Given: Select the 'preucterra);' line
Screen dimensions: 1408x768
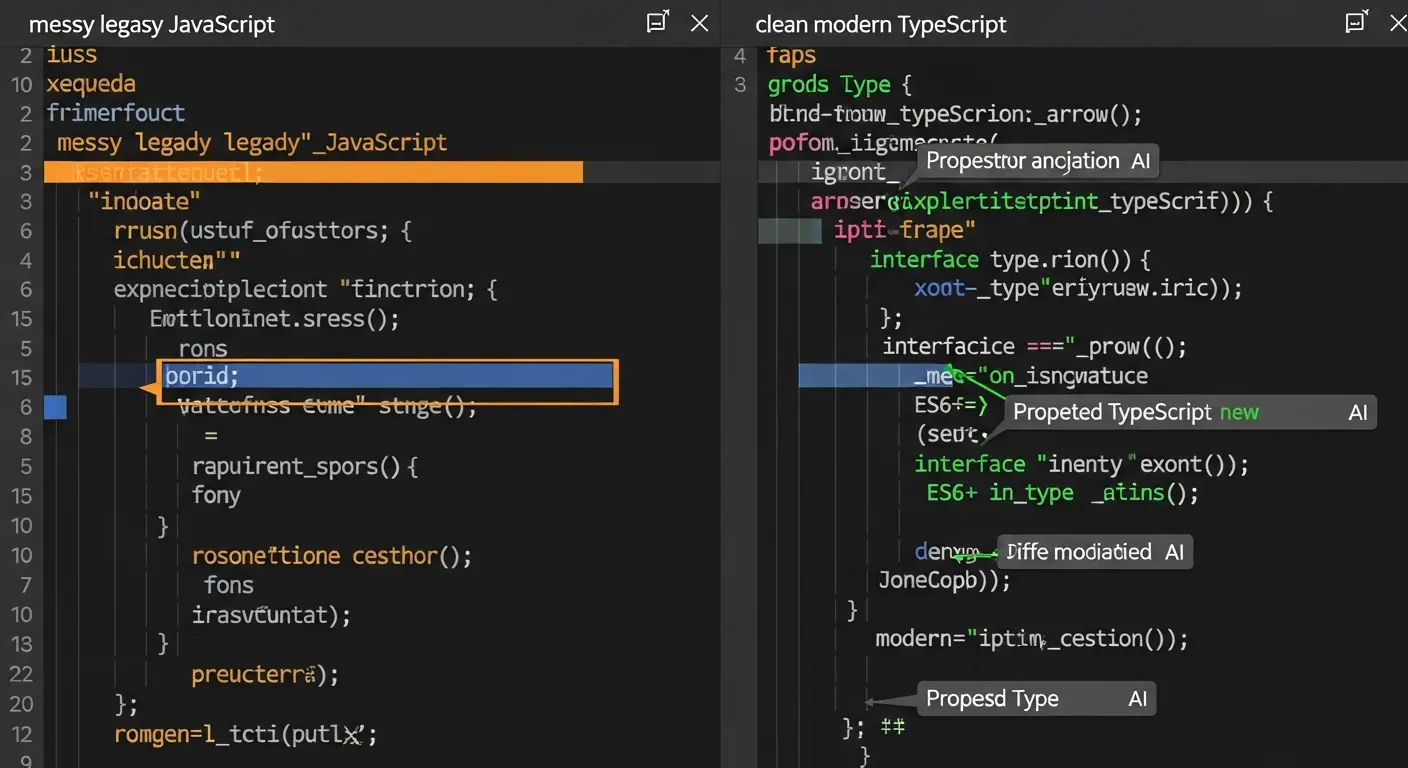Looking at the screenshot, I should (265, 675).
